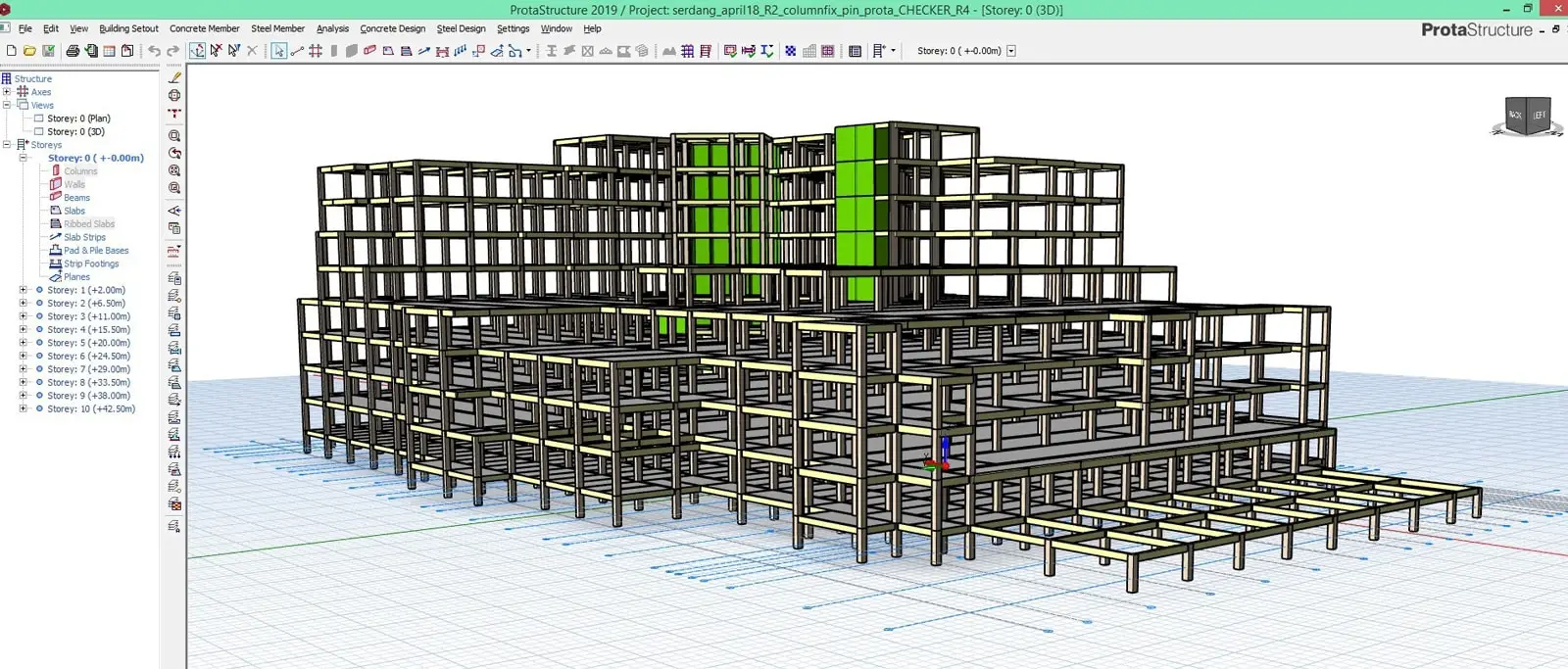This screenshot has width=1568, height=669.
Task: Select the Axis grid tool icon
Action: (316, 51)
